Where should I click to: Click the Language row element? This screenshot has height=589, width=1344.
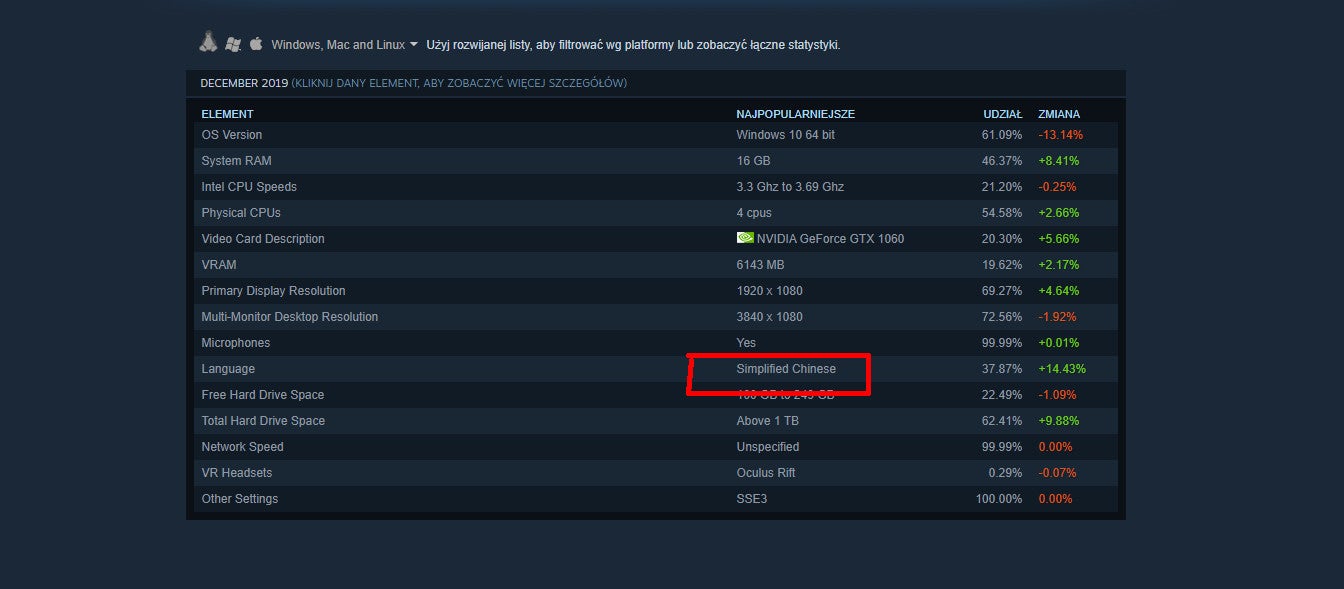pyautogui.click(x=656, y=369)
